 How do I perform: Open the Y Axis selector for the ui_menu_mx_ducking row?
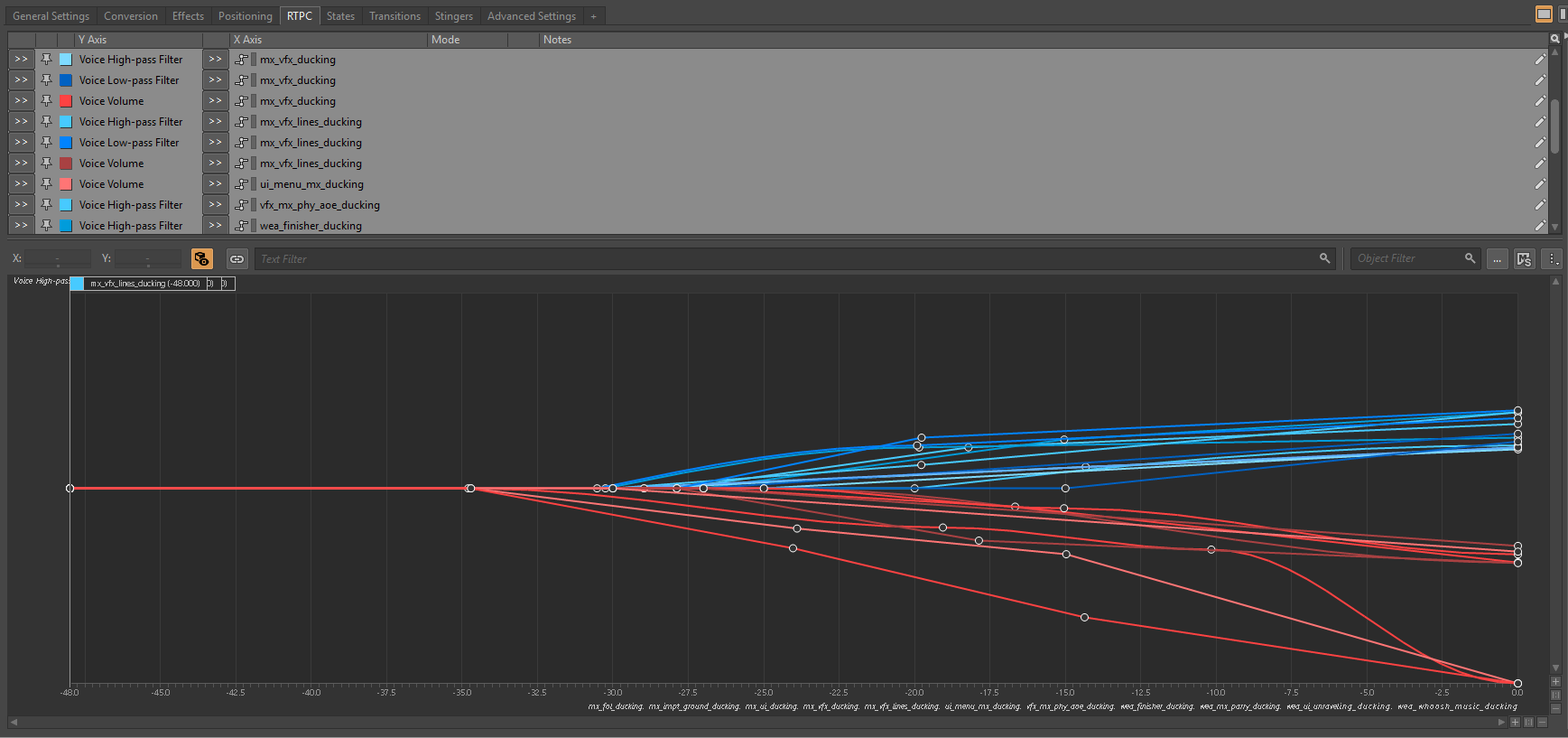(21, 184)
